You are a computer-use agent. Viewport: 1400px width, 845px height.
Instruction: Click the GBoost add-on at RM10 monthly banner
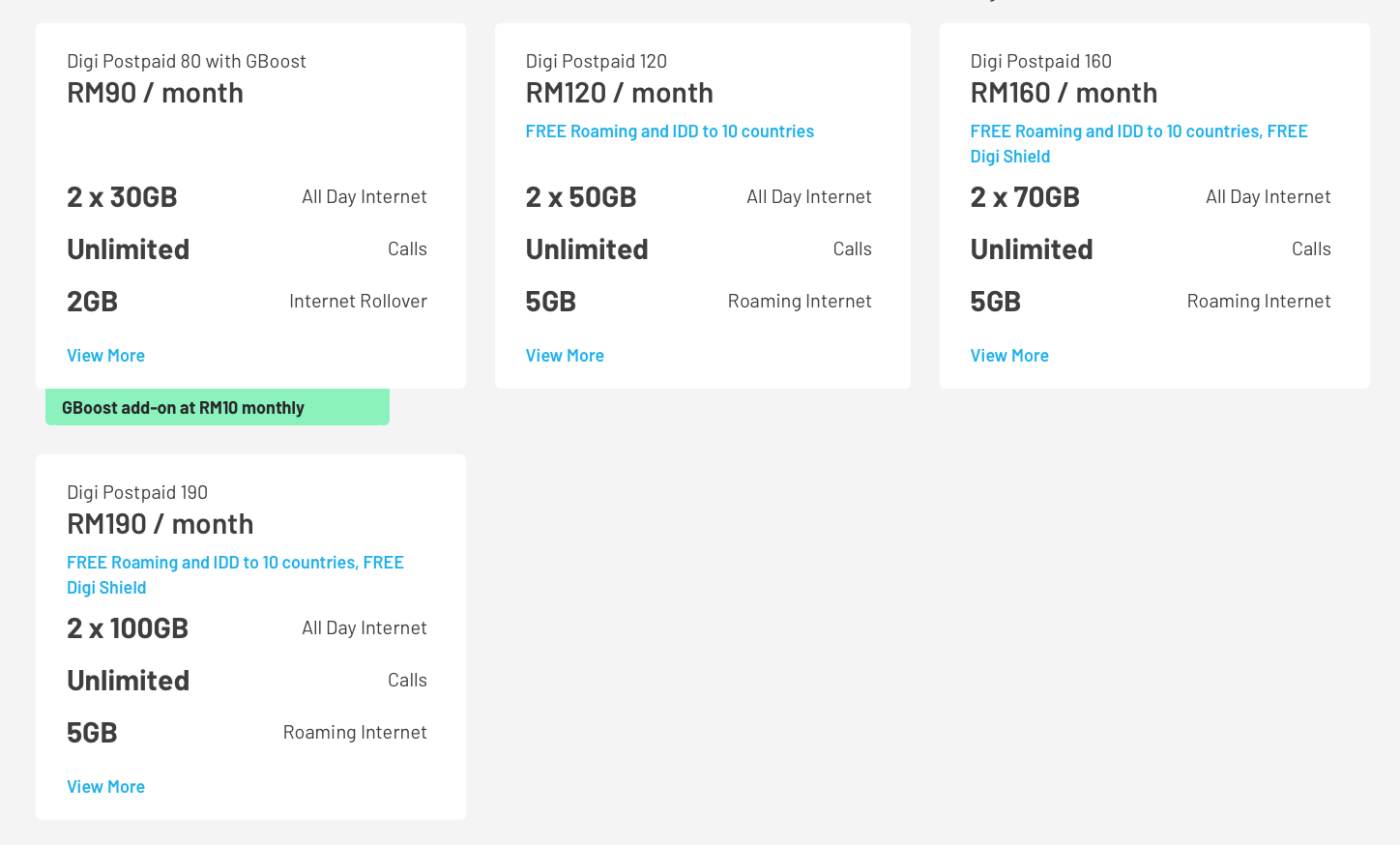(x=218, y=407)
